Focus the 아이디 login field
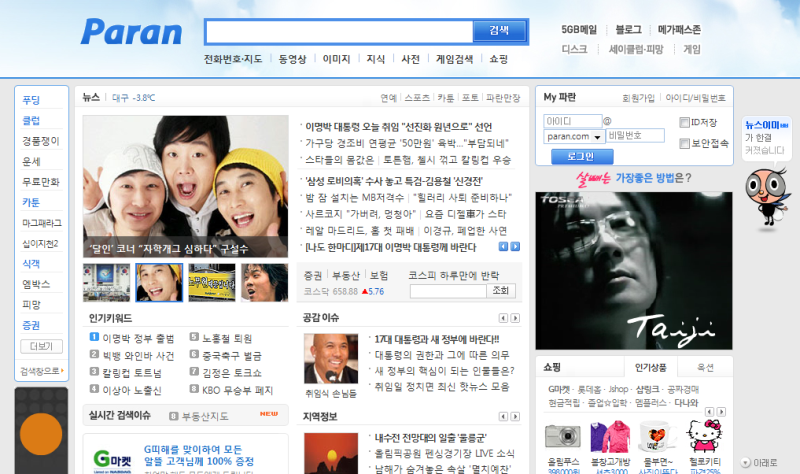Screen dimensions: 800x474 point(572,121)
